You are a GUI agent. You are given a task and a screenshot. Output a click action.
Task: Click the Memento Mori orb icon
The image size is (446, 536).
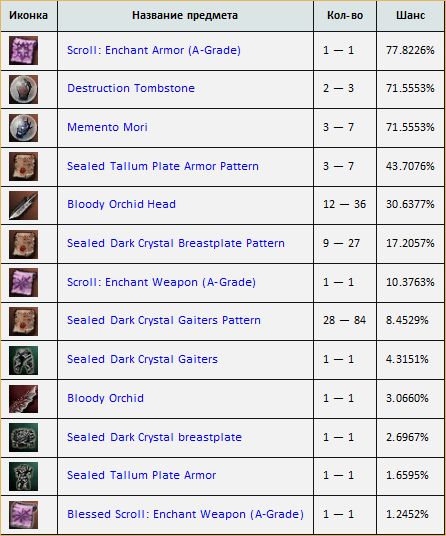(x=23, y=128)
